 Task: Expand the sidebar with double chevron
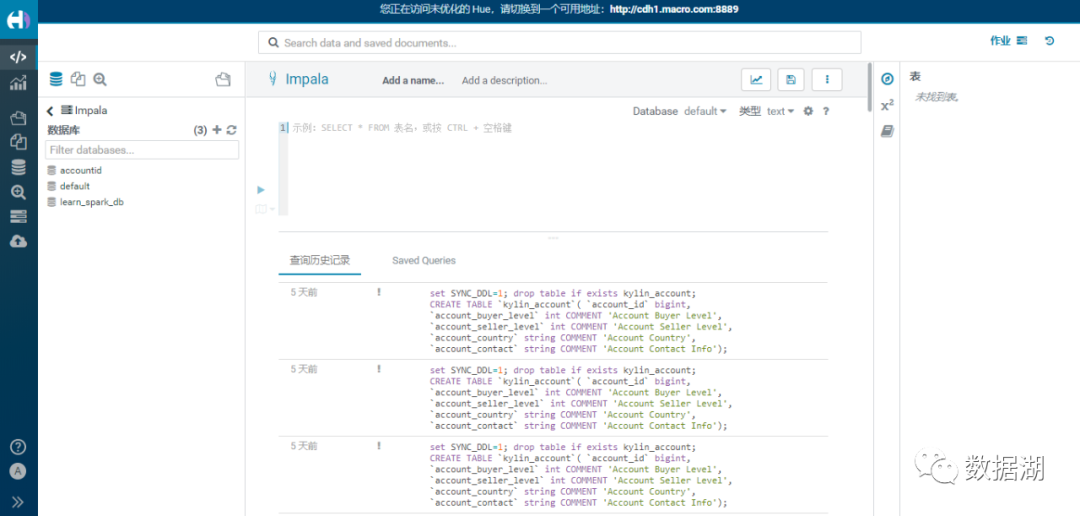[x=19, y=502]
